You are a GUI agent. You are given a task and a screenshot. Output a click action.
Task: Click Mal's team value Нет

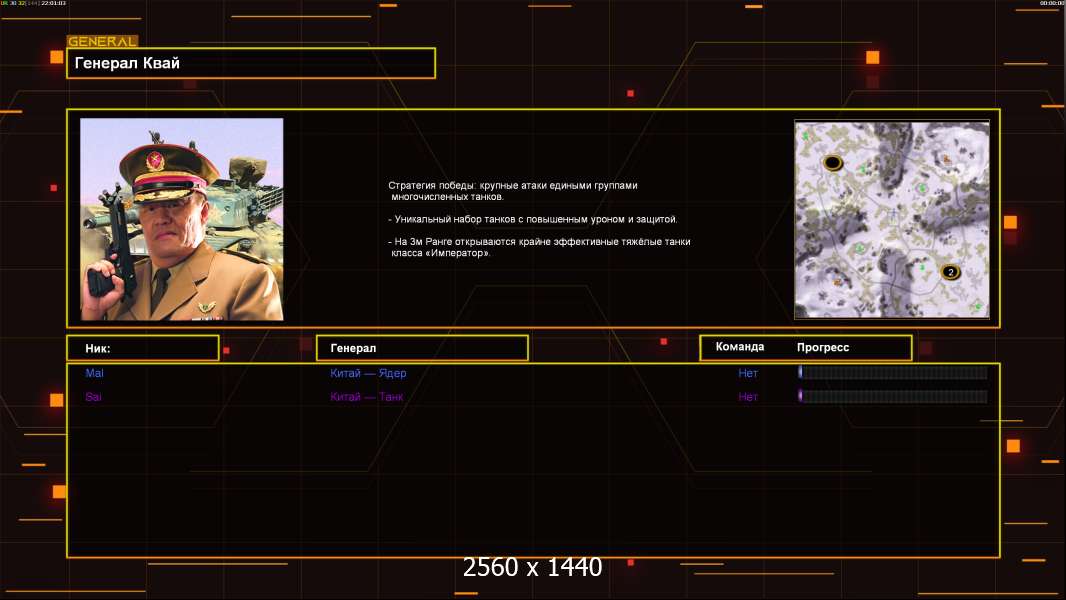[748, 373]
